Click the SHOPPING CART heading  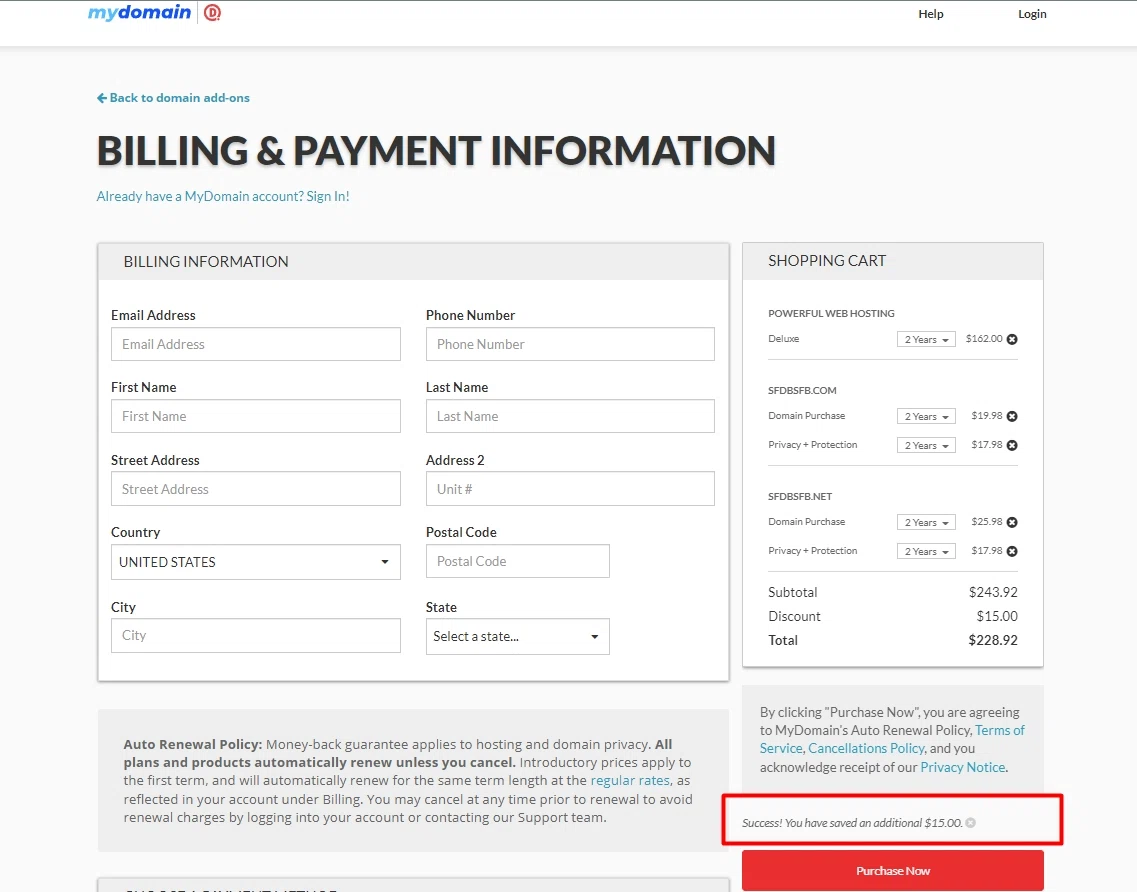pos(827,261)
